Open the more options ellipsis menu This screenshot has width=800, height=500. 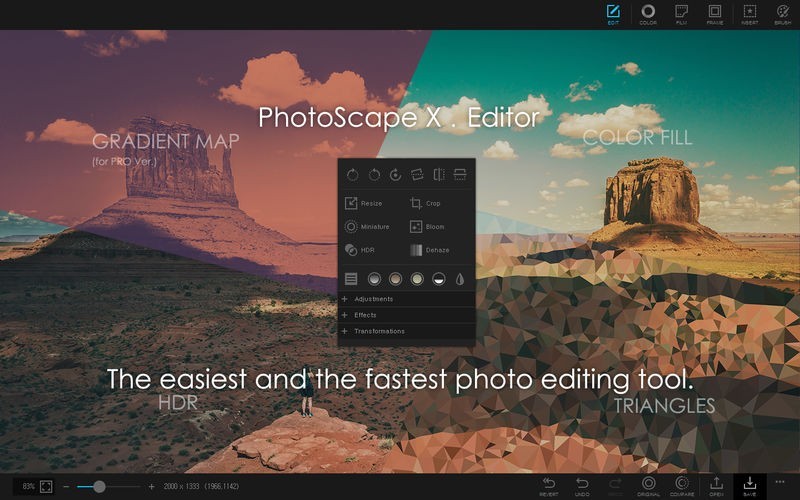pos(780,482)
